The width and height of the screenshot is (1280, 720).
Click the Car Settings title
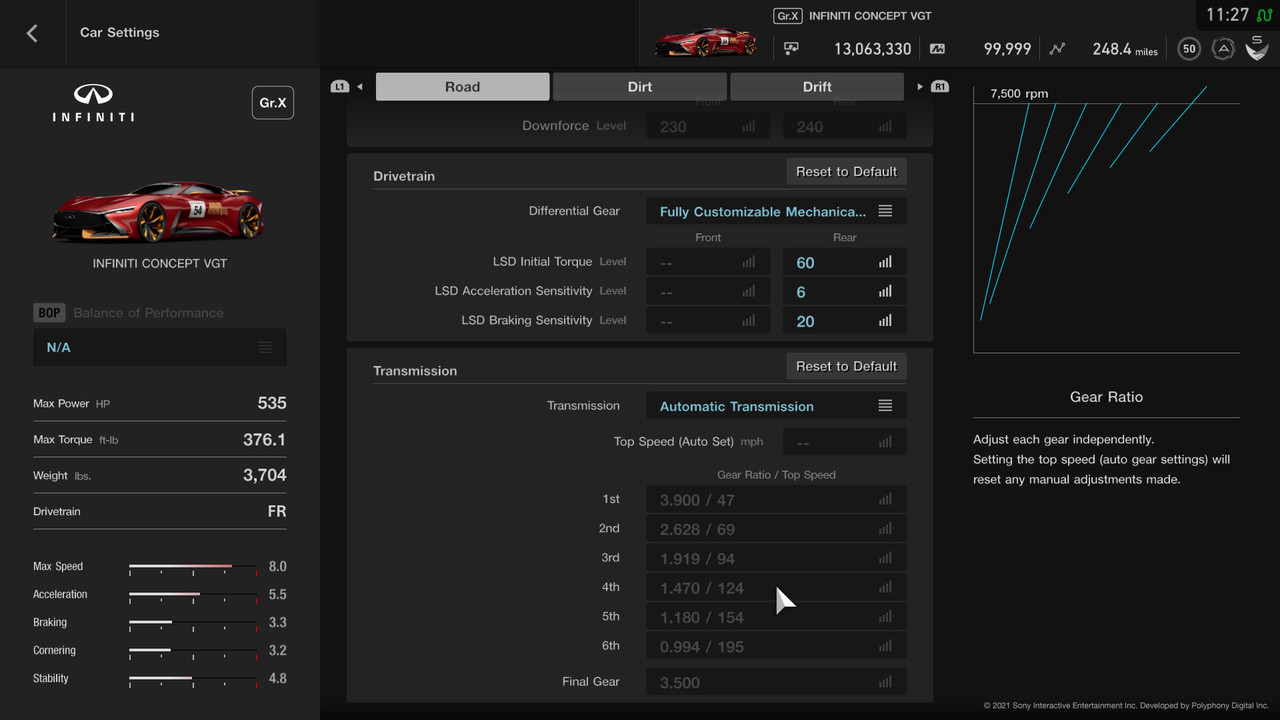coord(119,32)
